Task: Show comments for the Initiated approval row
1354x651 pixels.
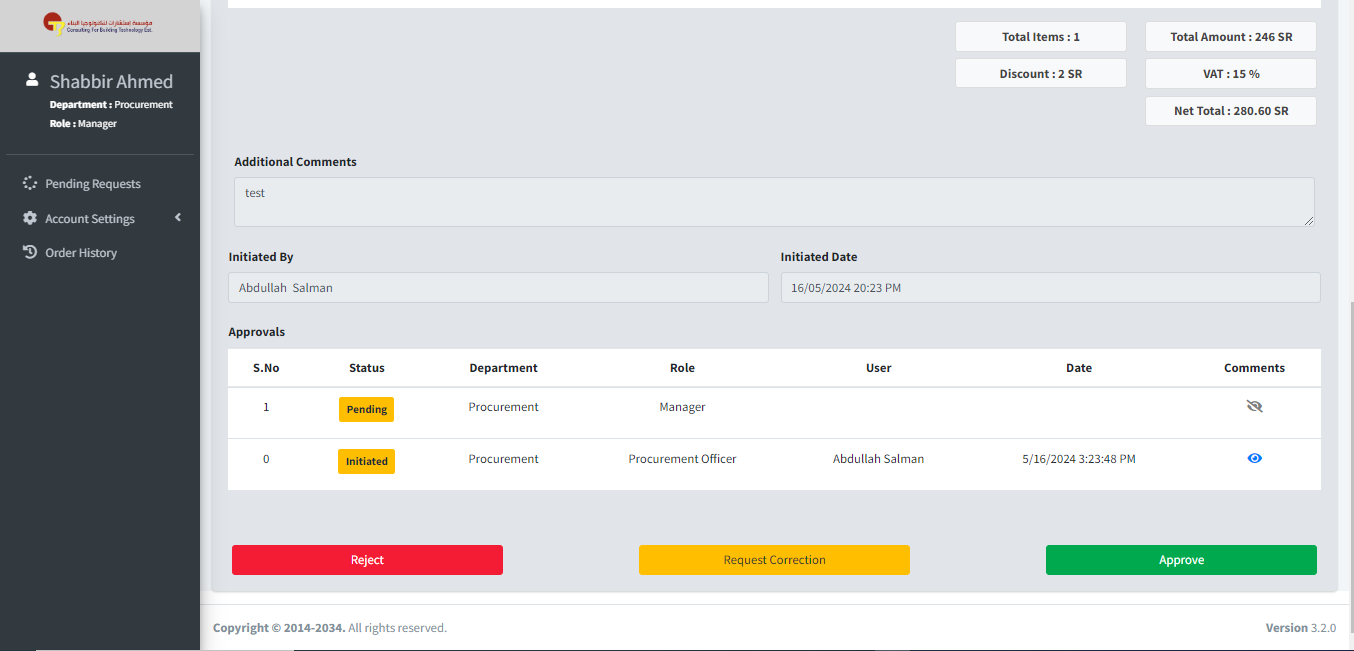Action: coord(1254,458)
